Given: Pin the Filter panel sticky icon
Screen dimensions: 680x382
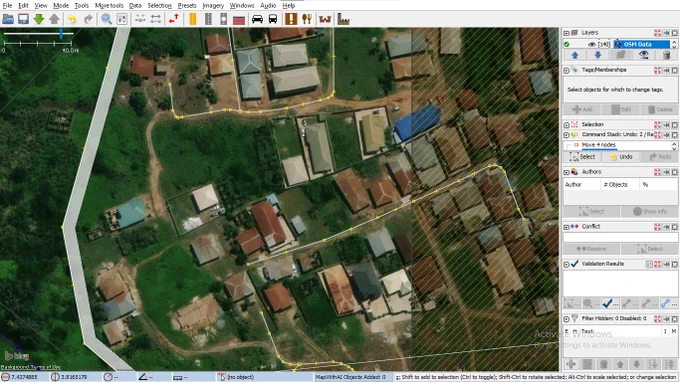Looking at the screenshot, I should tap(666, 319).
